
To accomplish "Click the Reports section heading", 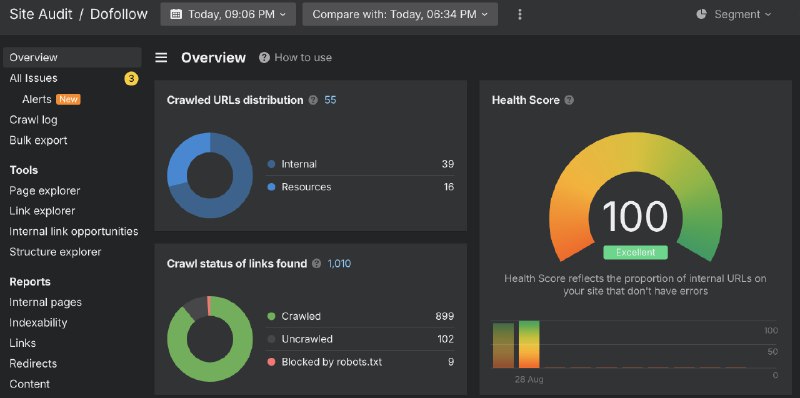I will (x=30, y=282).
